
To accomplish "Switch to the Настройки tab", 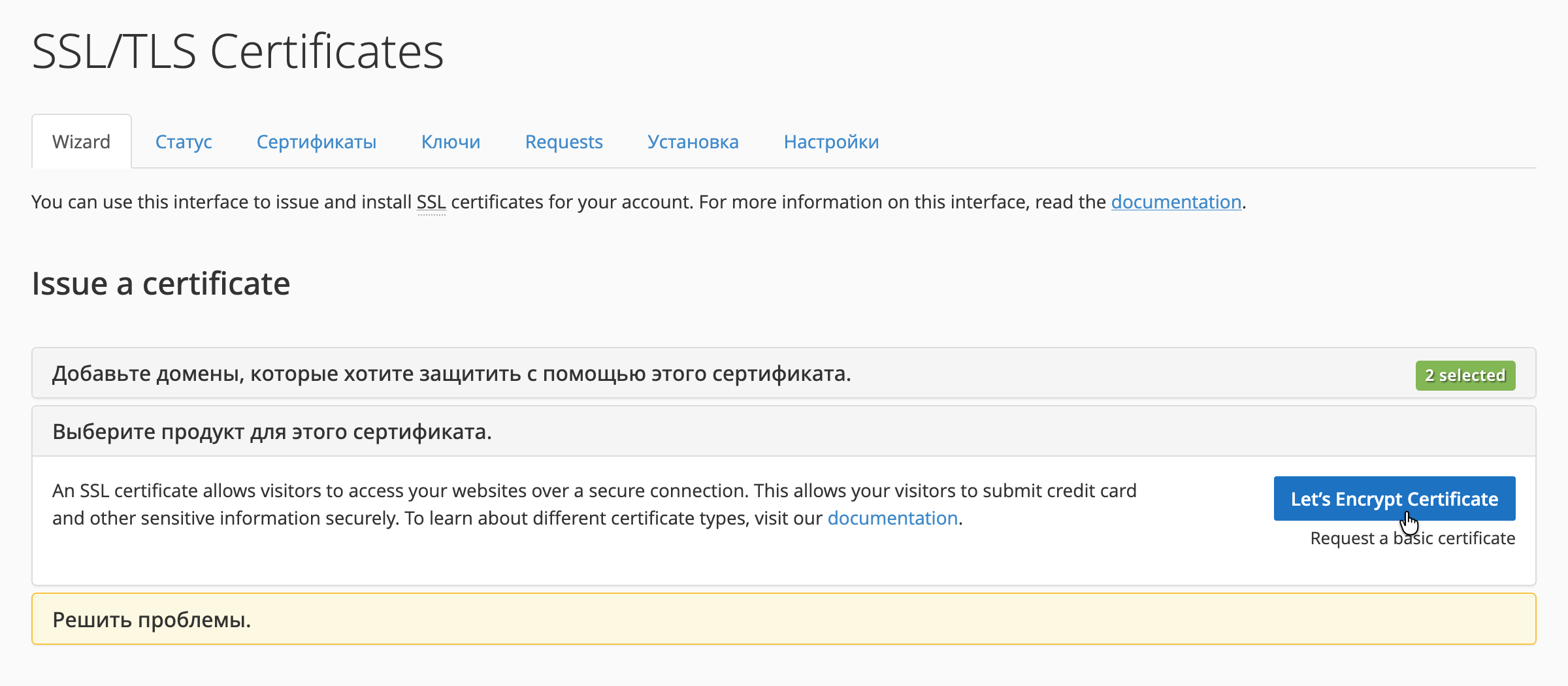I will tap(830, 142).
